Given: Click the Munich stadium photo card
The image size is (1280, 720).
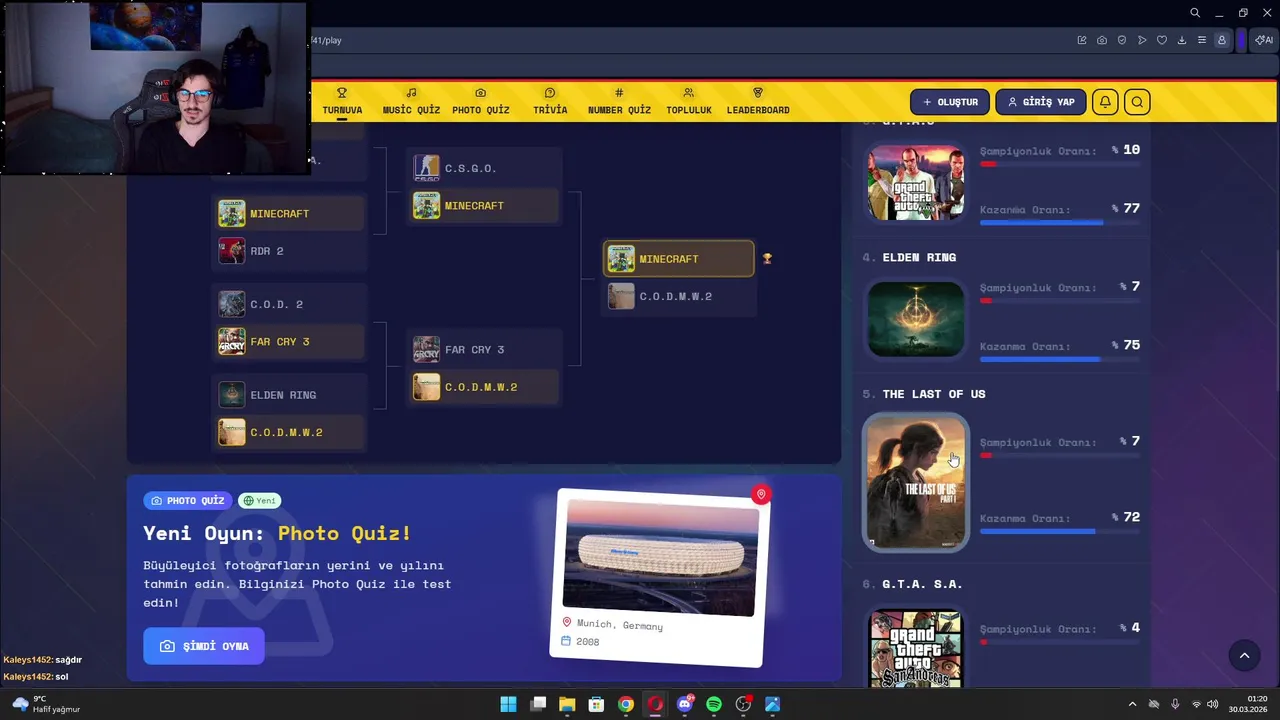Looking at the screenshot, I should tap(660, 578).
